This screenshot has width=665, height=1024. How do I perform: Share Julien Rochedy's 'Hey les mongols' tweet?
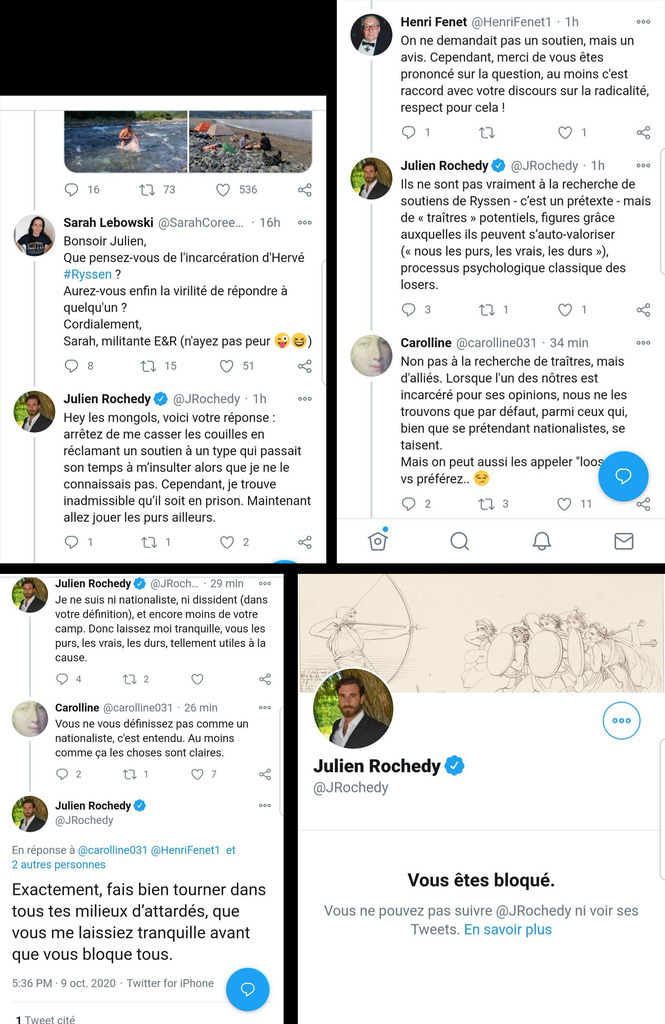[x=305, y=542]
